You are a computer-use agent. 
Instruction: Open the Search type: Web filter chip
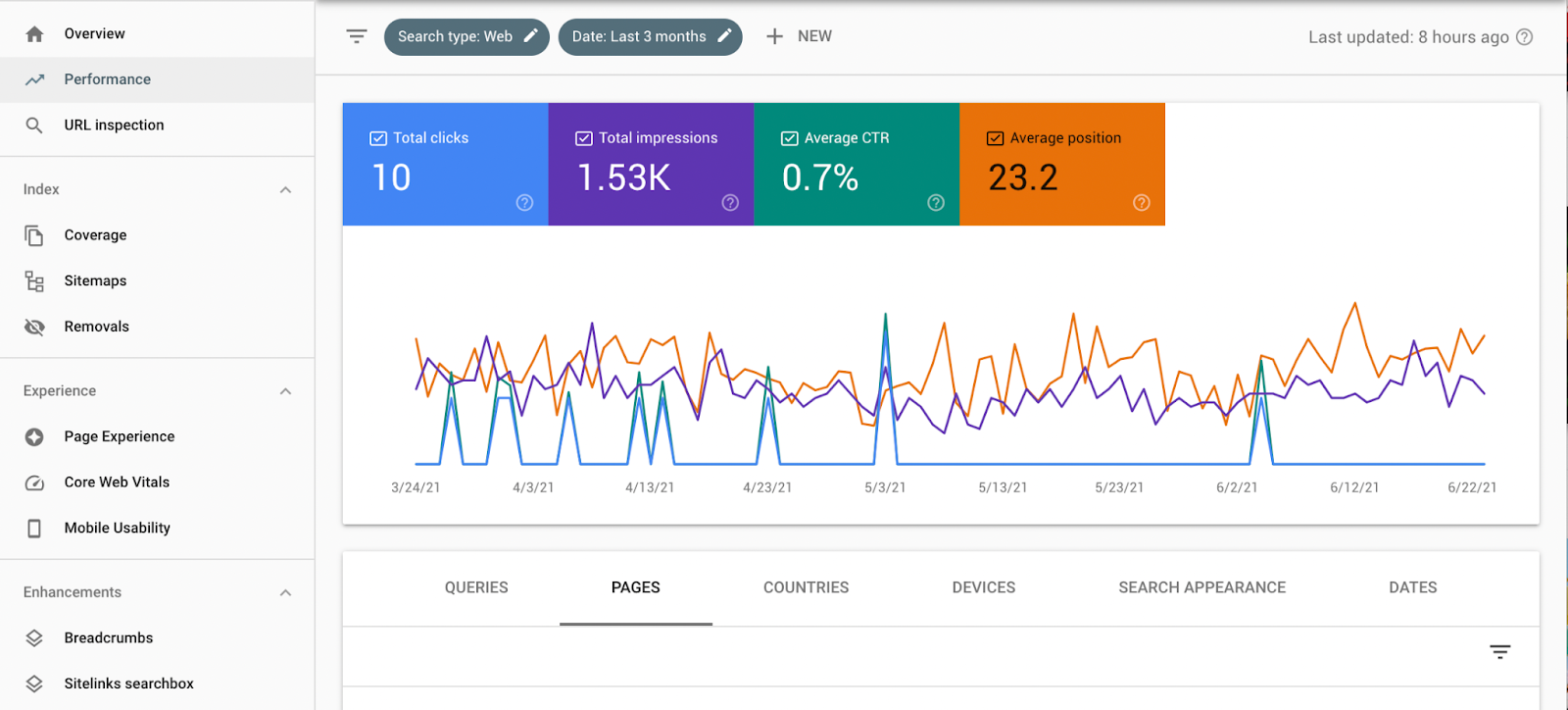pos(466,36)
